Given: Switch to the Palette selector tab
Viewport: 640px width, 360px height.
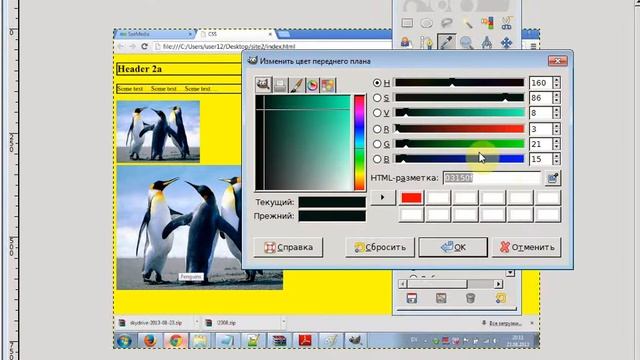Looking at the screenshot, I should (328, 85).
